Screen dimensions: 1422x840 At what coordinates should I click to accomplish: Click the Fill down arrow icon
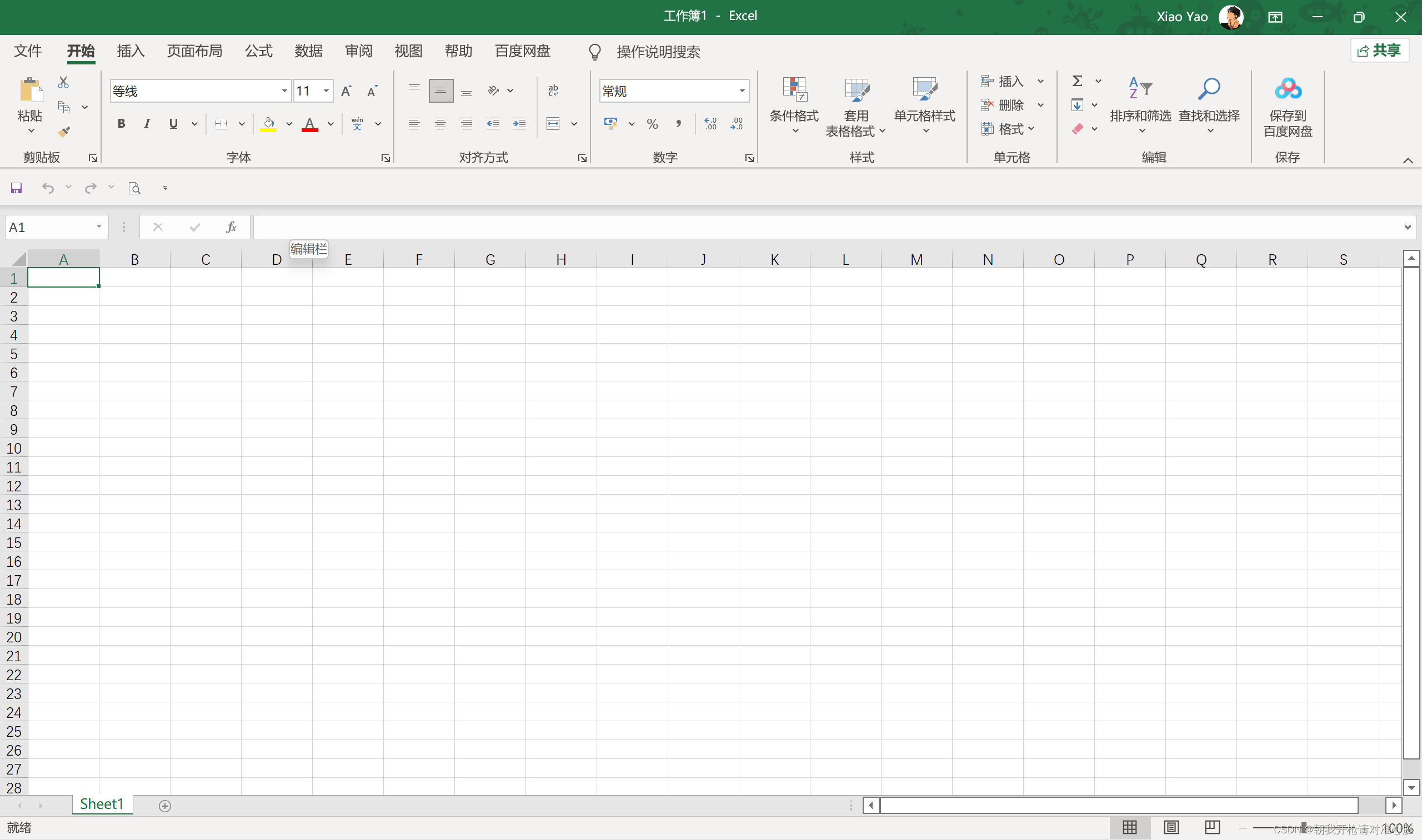click(1077, 105)
